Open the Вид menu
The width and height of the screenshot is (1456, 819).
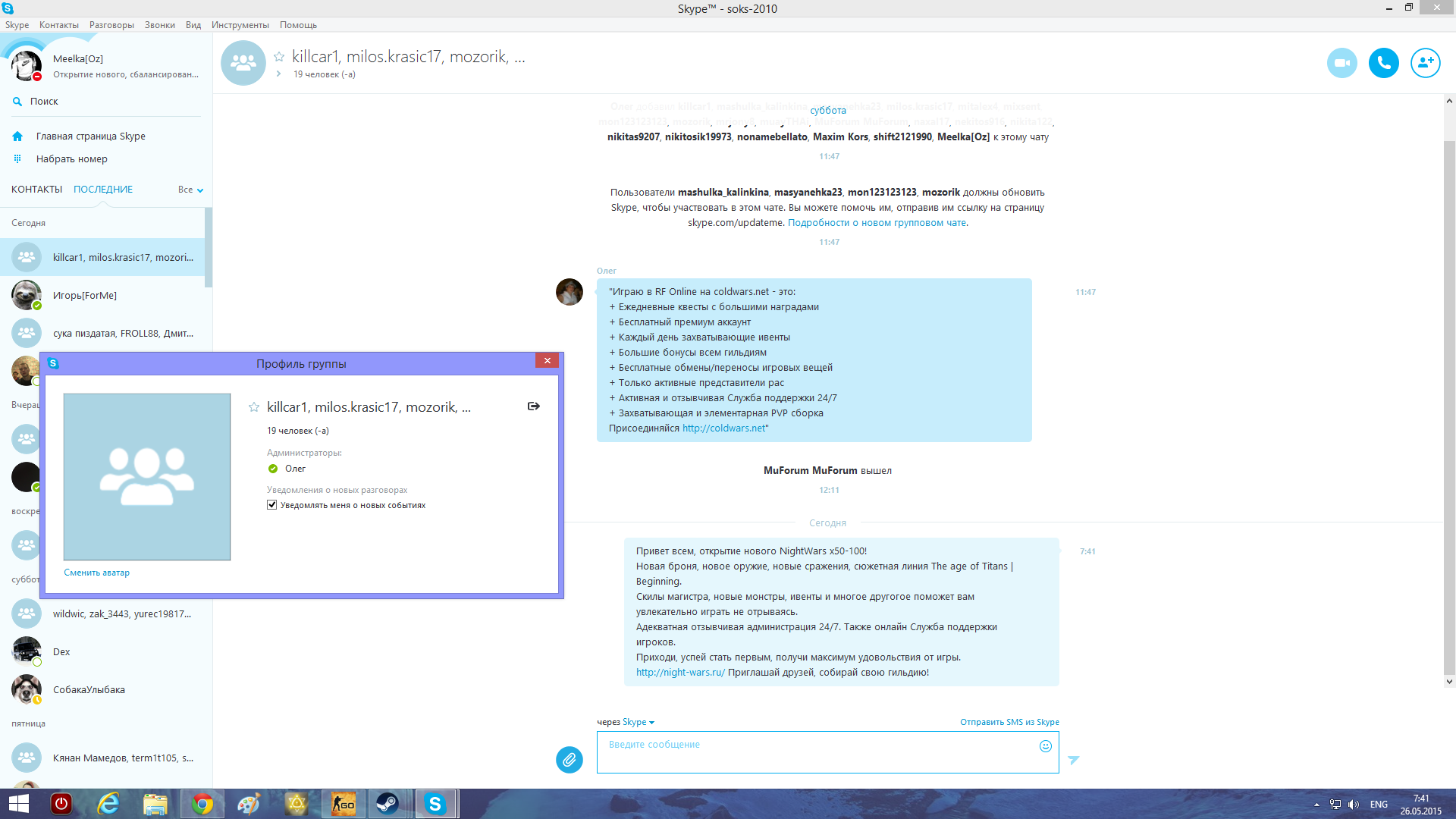pyautogui.click(x=193, y=25)
